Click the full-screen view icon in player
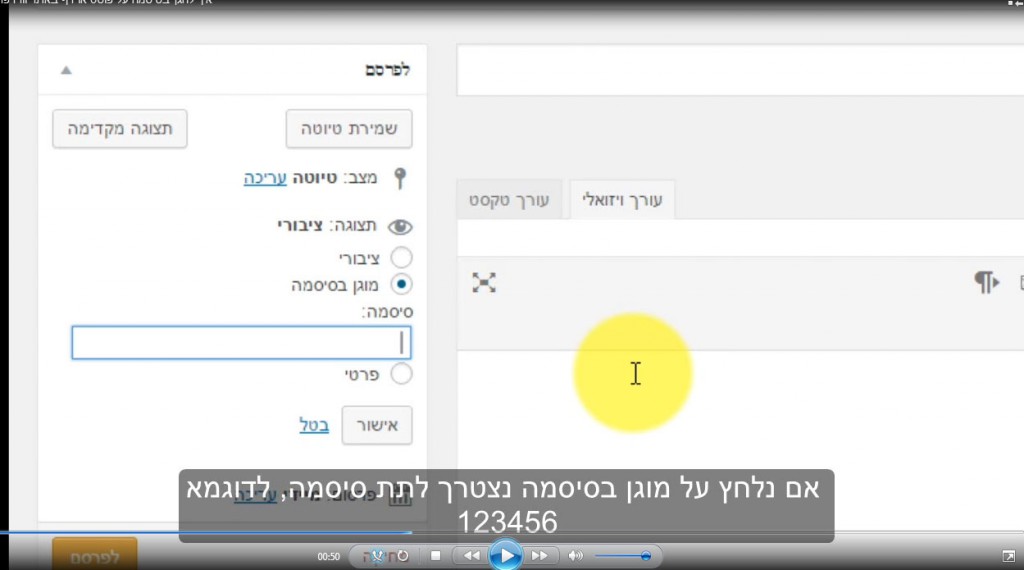 click(1008, 556)
